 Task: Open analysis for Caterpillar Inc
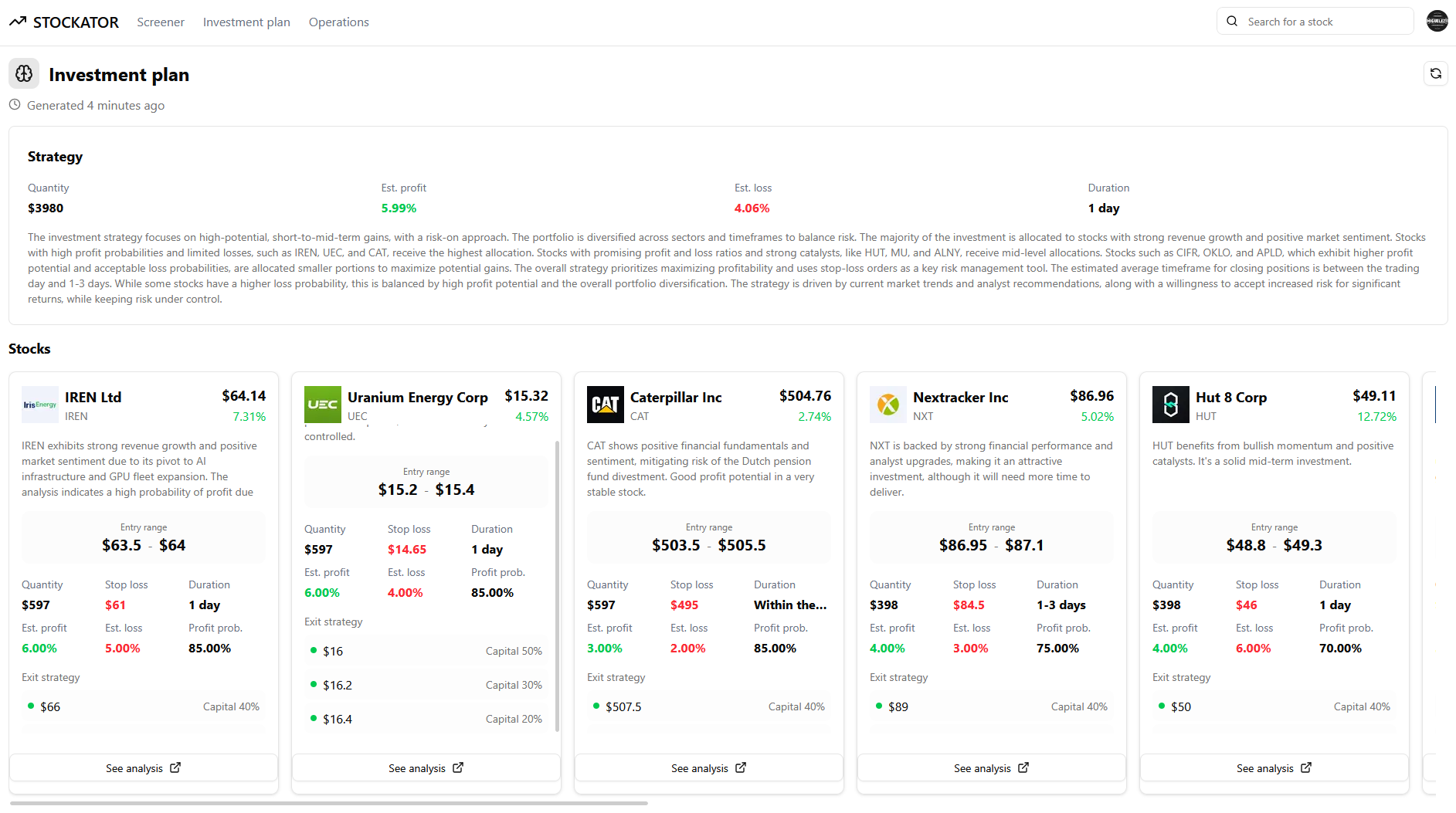708,767
